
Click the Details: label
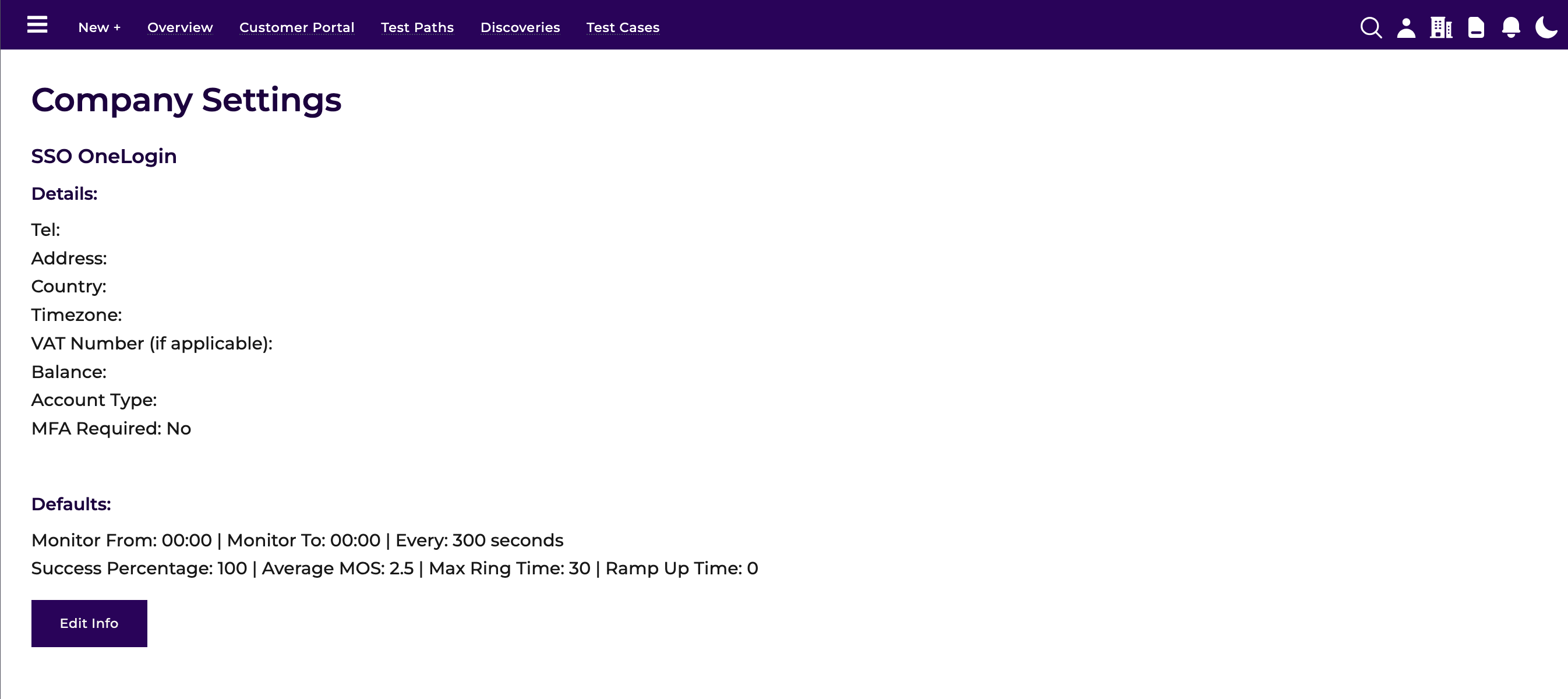tap(65, 193)
